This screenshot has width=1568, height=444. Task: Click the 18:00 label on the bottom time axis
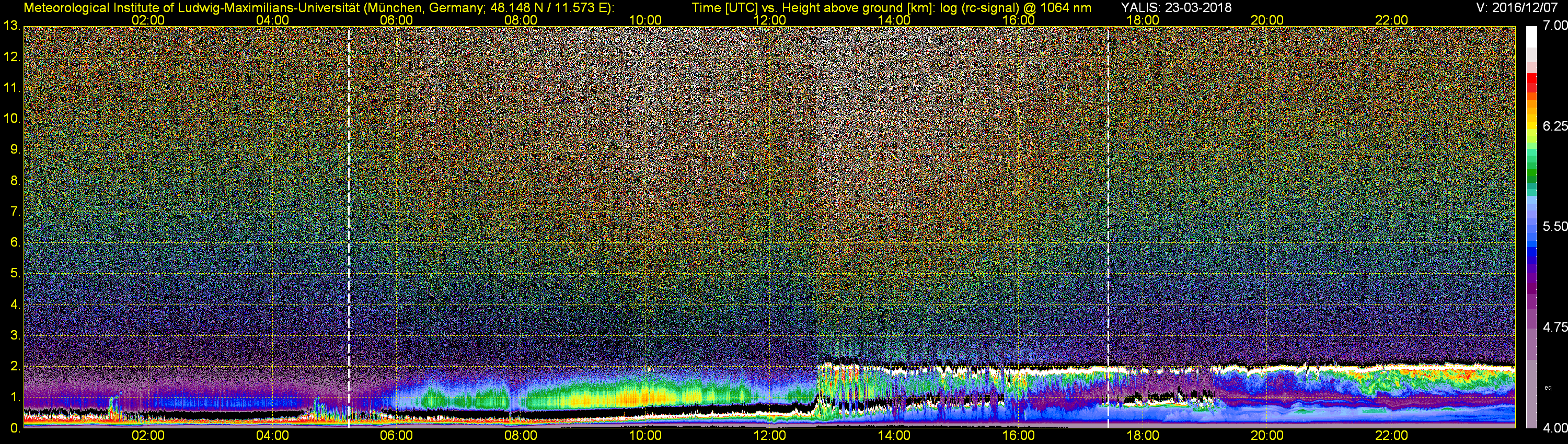click(x=1143, y=436)
